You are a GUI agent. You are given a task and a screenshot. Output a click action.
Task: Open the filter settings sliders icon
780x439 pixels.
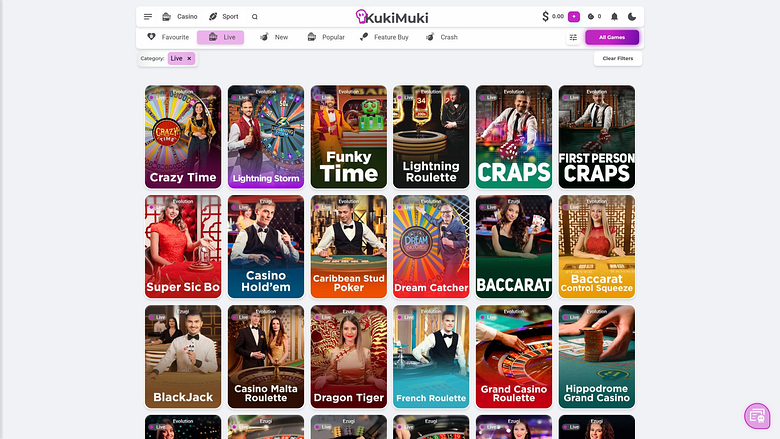pos(573,37)
